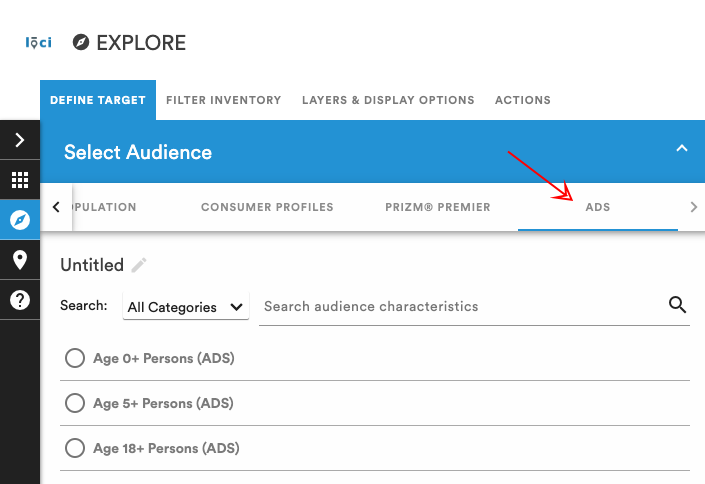Open the help question mark icon
The width and height of the screenshot is (705, 484).
[20, 300]
